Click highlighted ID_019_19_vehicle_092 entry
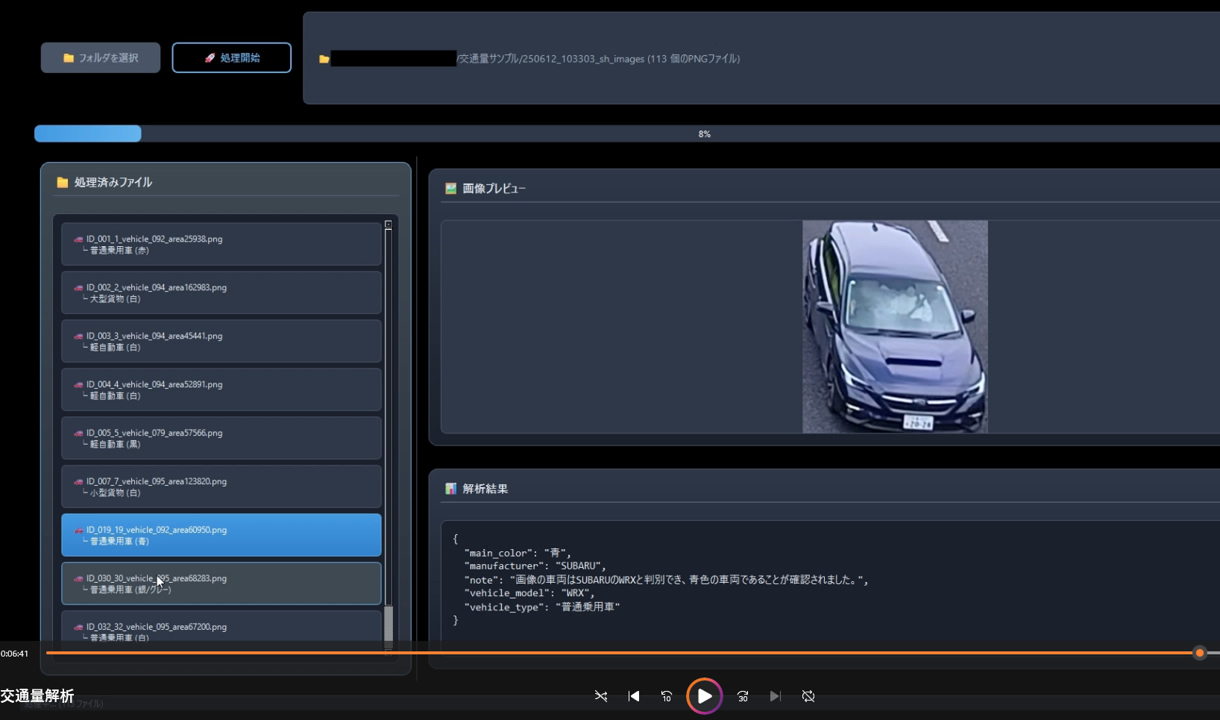The image size is (1220, 720). tap(221, 535)
